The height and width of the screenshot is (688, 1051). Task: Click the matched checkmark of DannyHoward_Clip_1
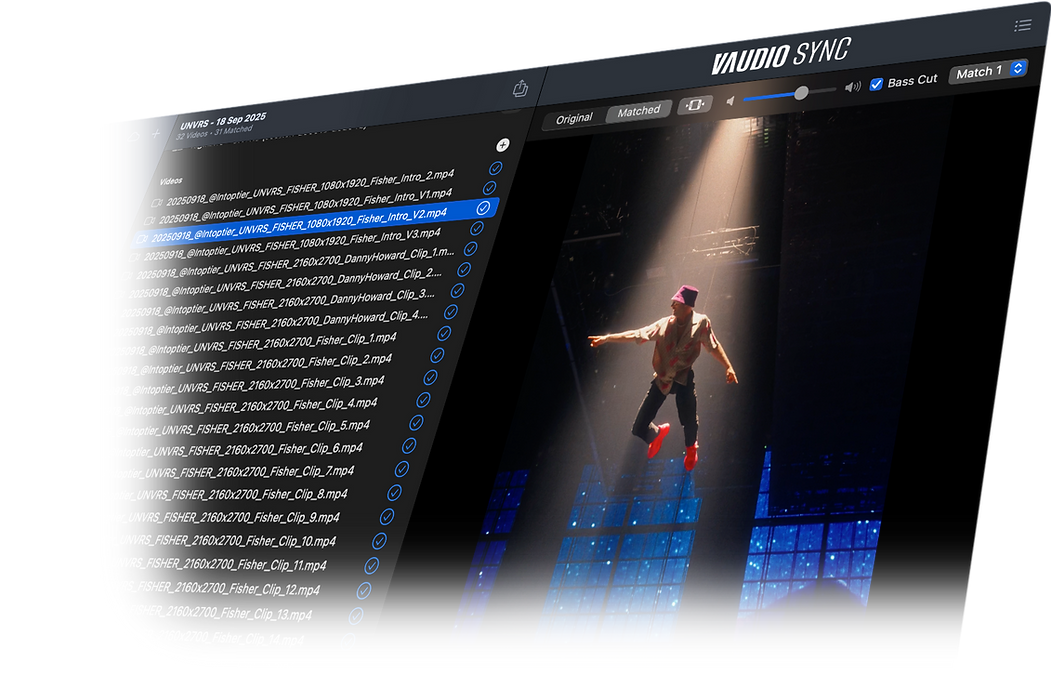(471, 249)
